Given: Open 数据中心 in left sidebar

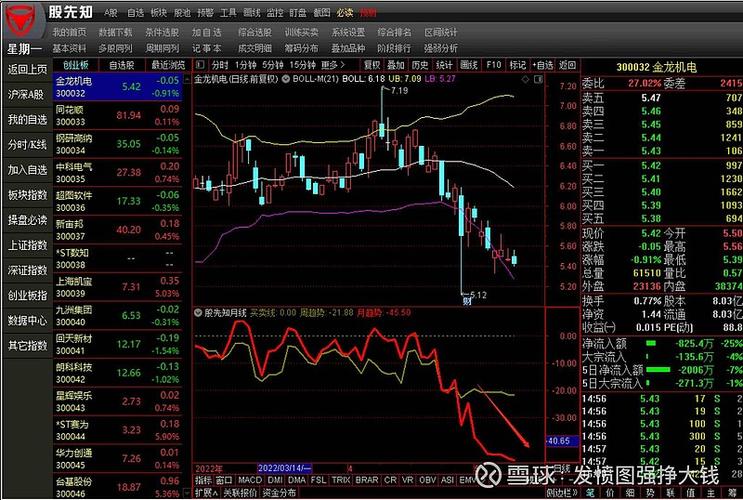Looking at the screenshot, I should pyautogui.click(x=27, y=321).
